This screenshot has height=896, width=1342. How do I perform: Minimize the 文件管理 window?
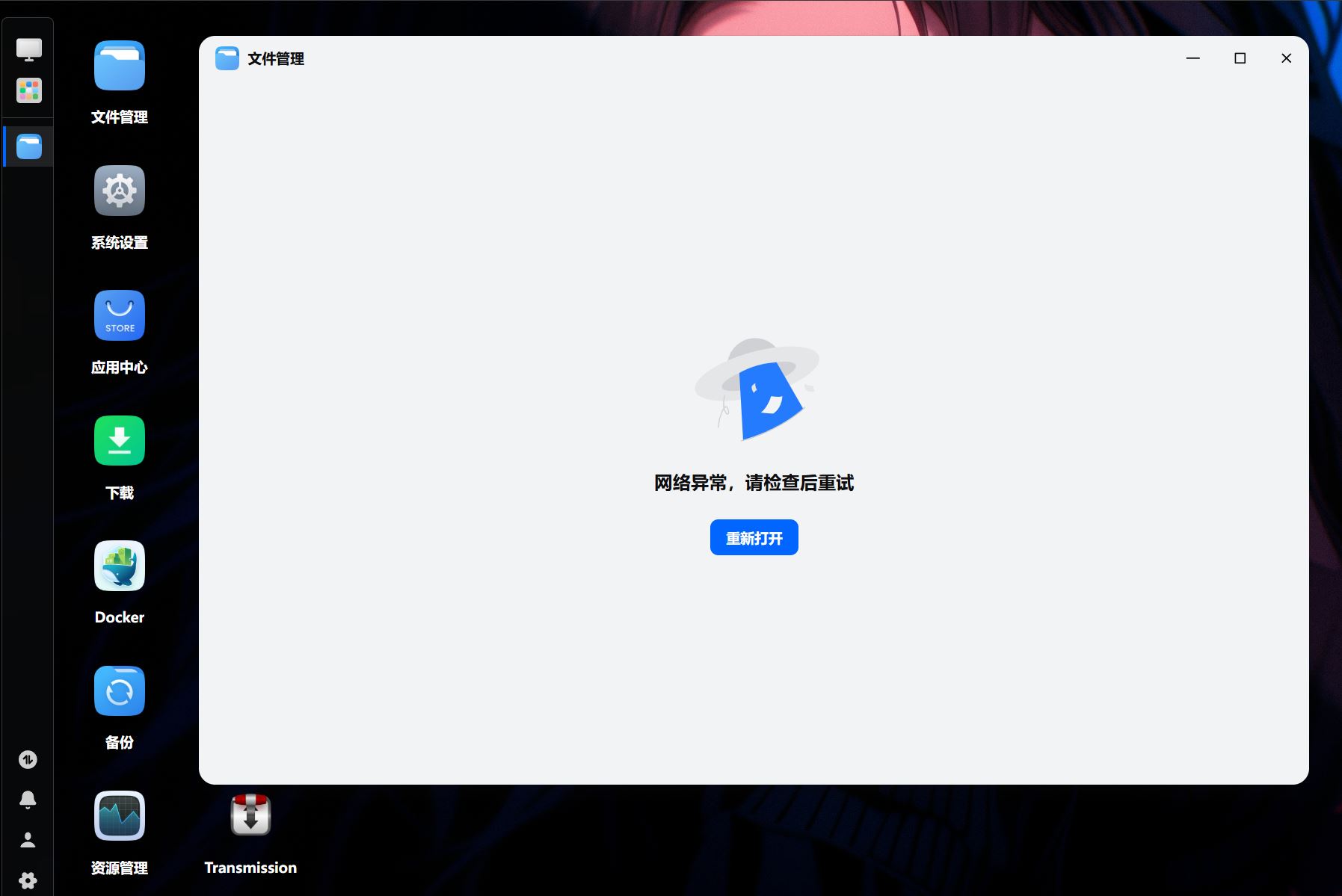coord(1193,58)
